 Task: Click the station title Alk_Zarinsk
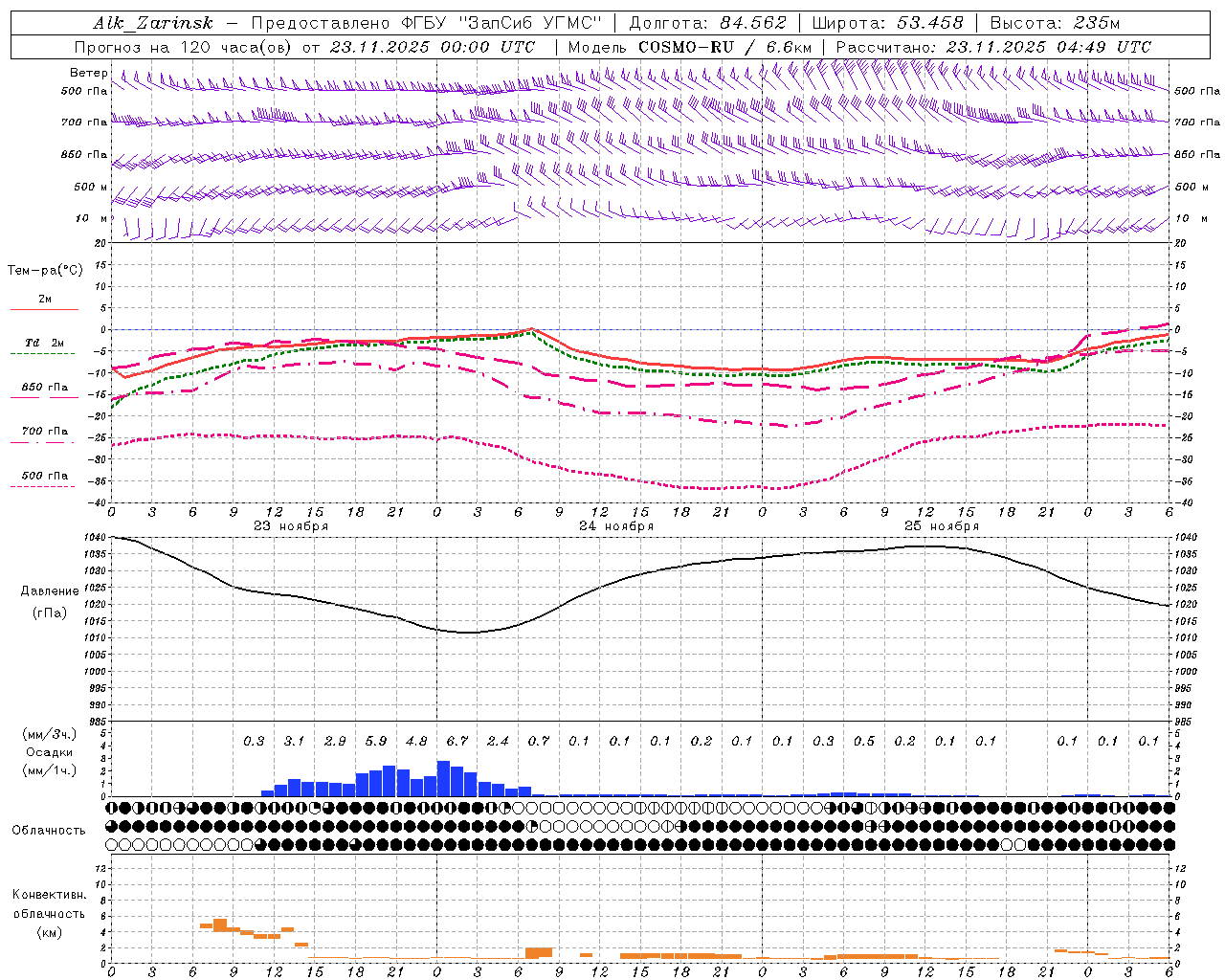[x=152, y=23]
